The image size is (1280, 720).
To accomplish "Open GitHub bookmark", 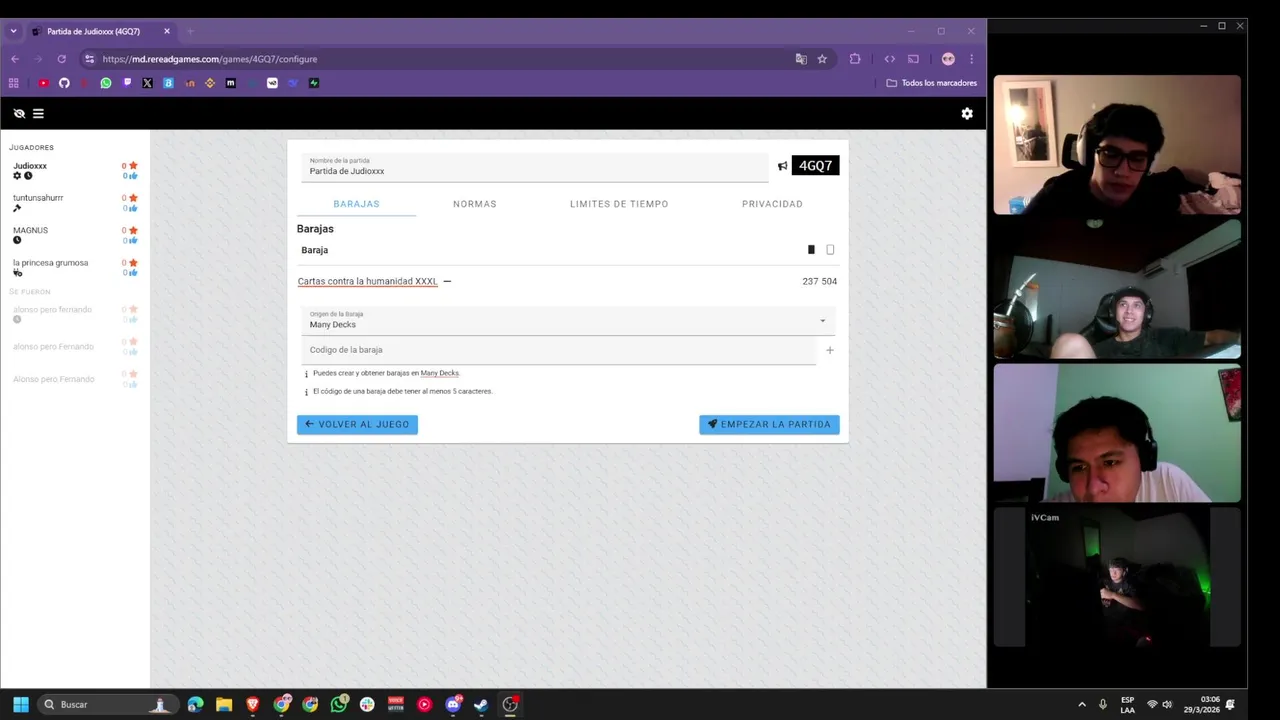I will click(64, 83).
